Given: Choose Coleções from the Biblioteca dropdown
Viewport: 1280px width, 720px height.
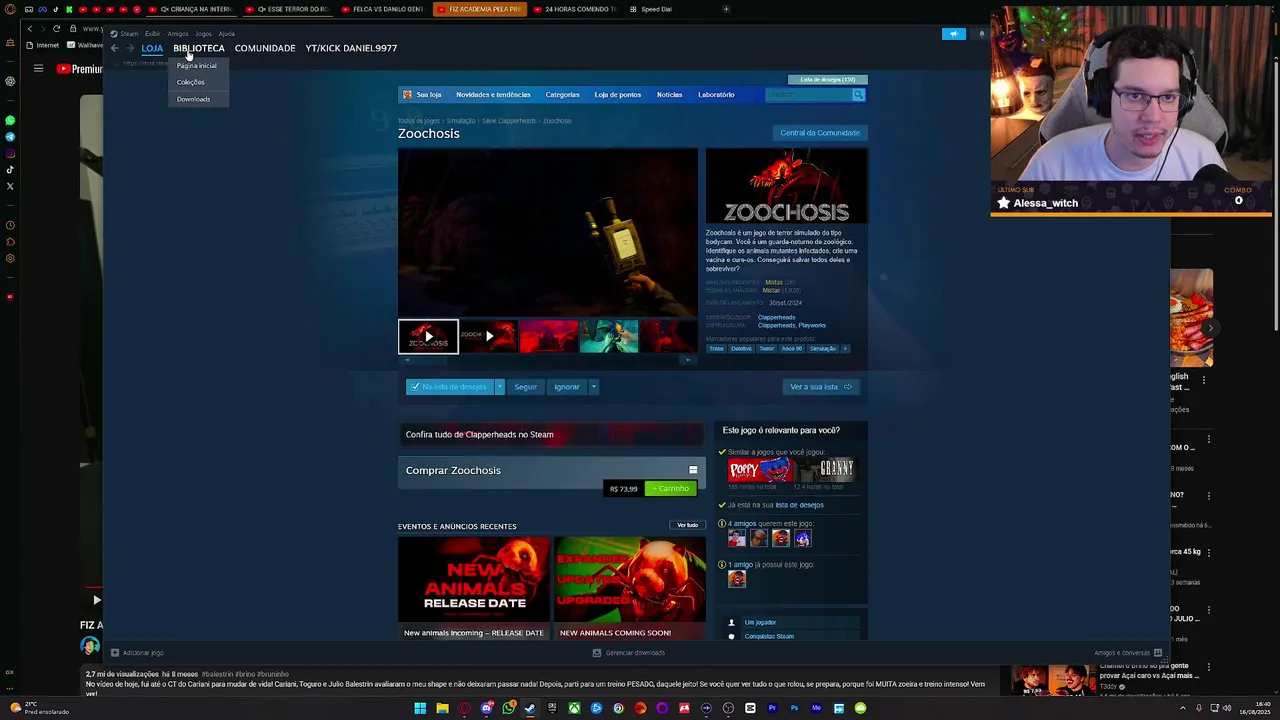Looking at the screenshot, I should coord(191,82).
